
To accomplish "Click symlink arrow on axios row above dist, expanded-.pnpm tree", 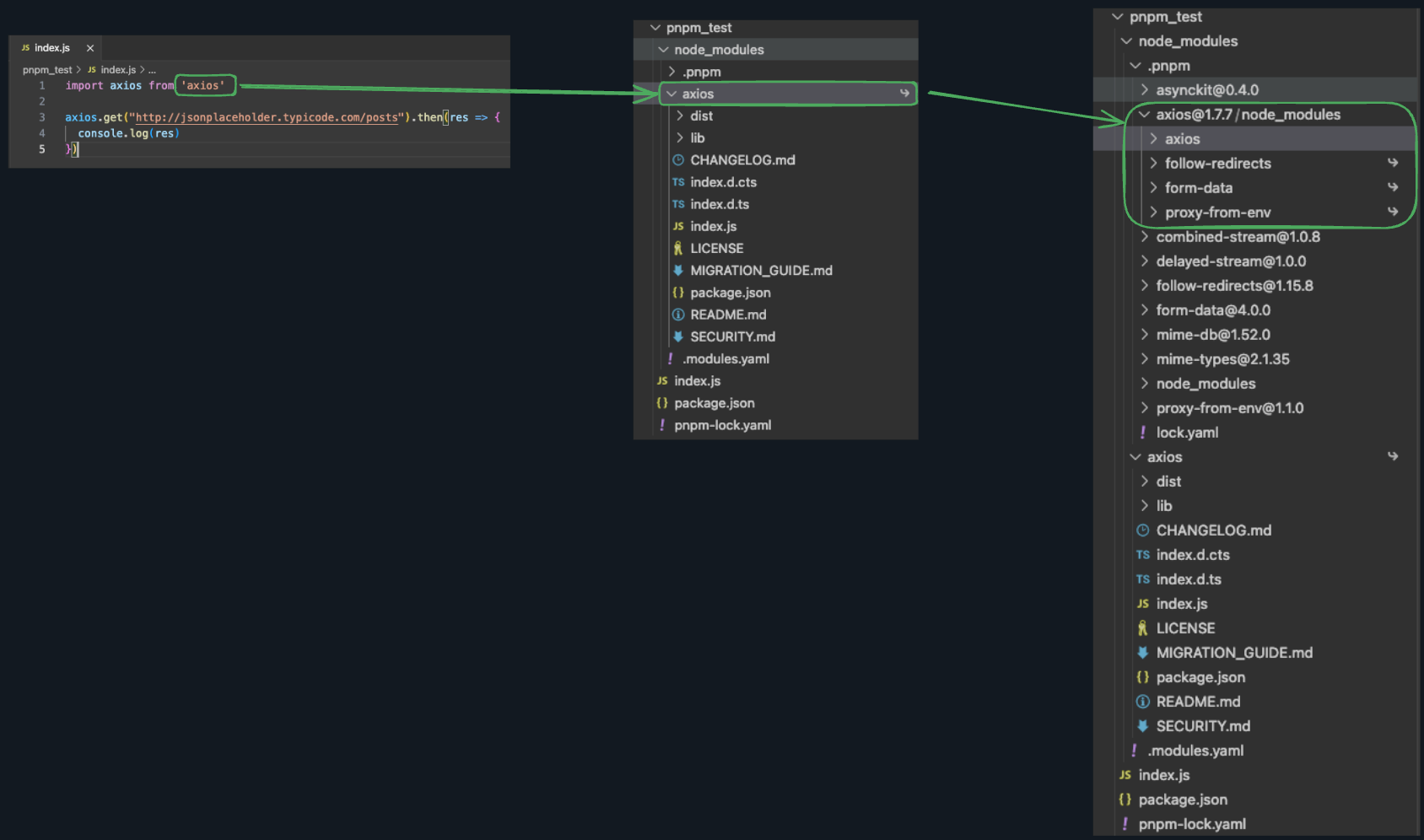I will coord(1393,456).
